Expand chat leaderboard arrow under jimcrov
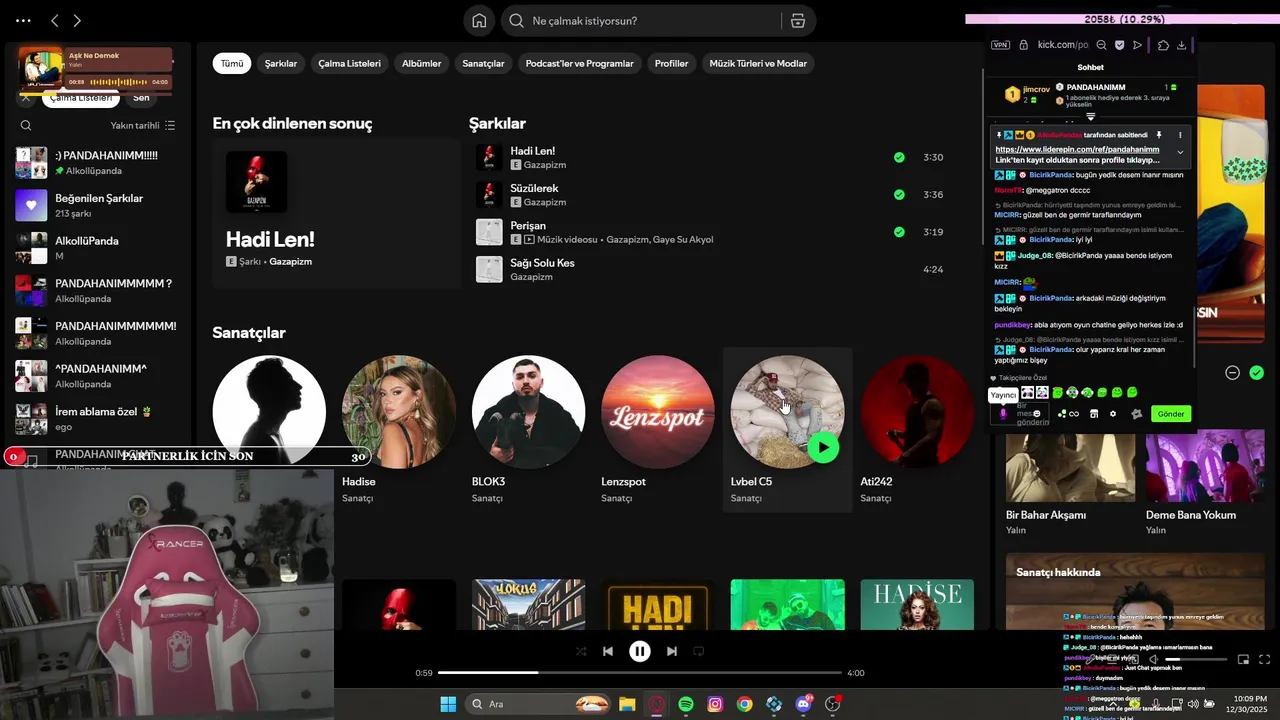Image resolution: width=1280 pixels, height=720 pixels. tap(1091, 116)
